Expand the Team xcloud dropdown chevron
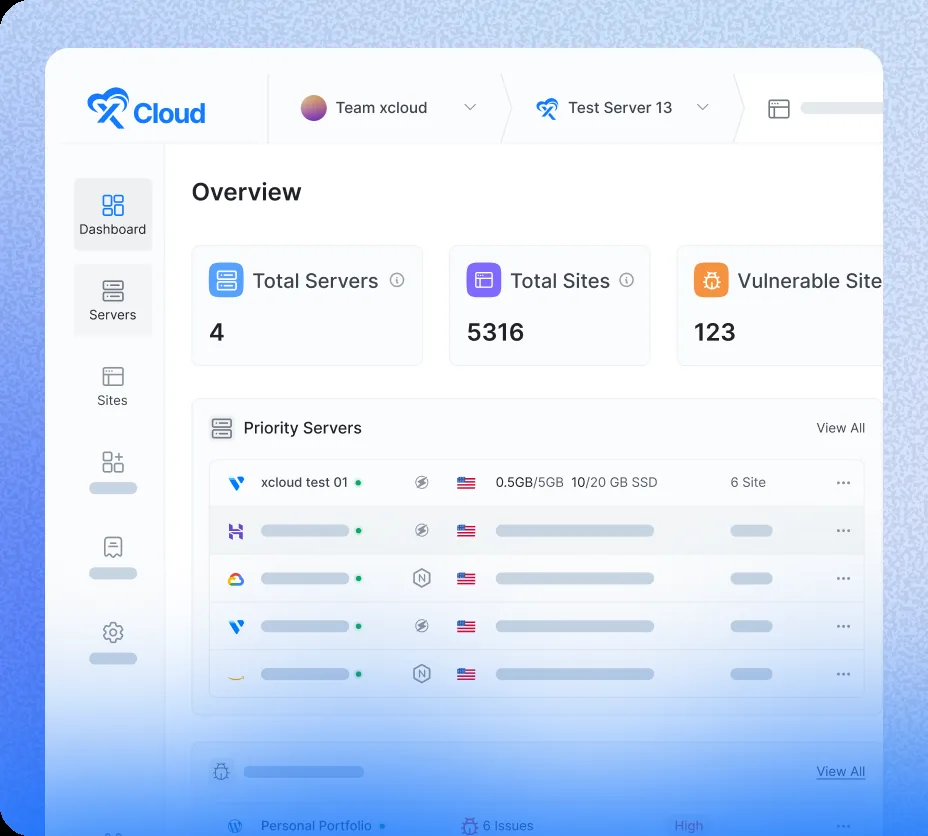928x836 pixels. click(470, 107)
